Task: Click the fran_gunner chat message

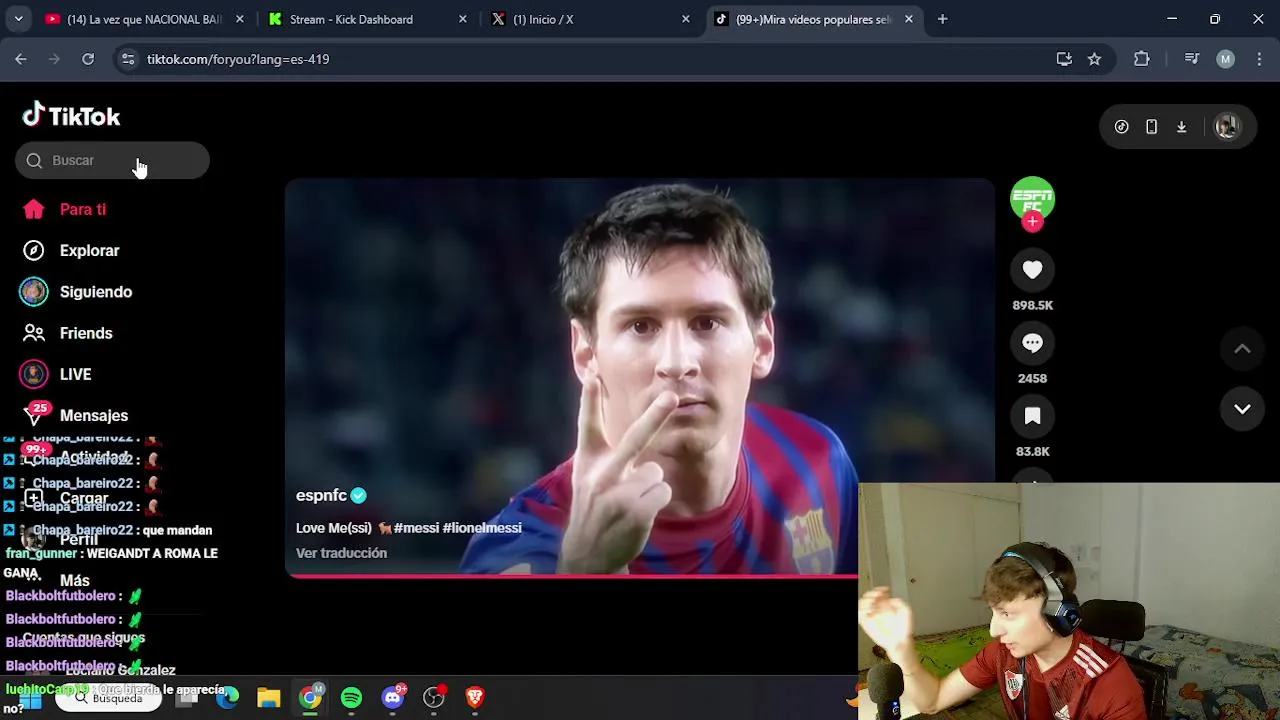Action: tap(111, 563)
